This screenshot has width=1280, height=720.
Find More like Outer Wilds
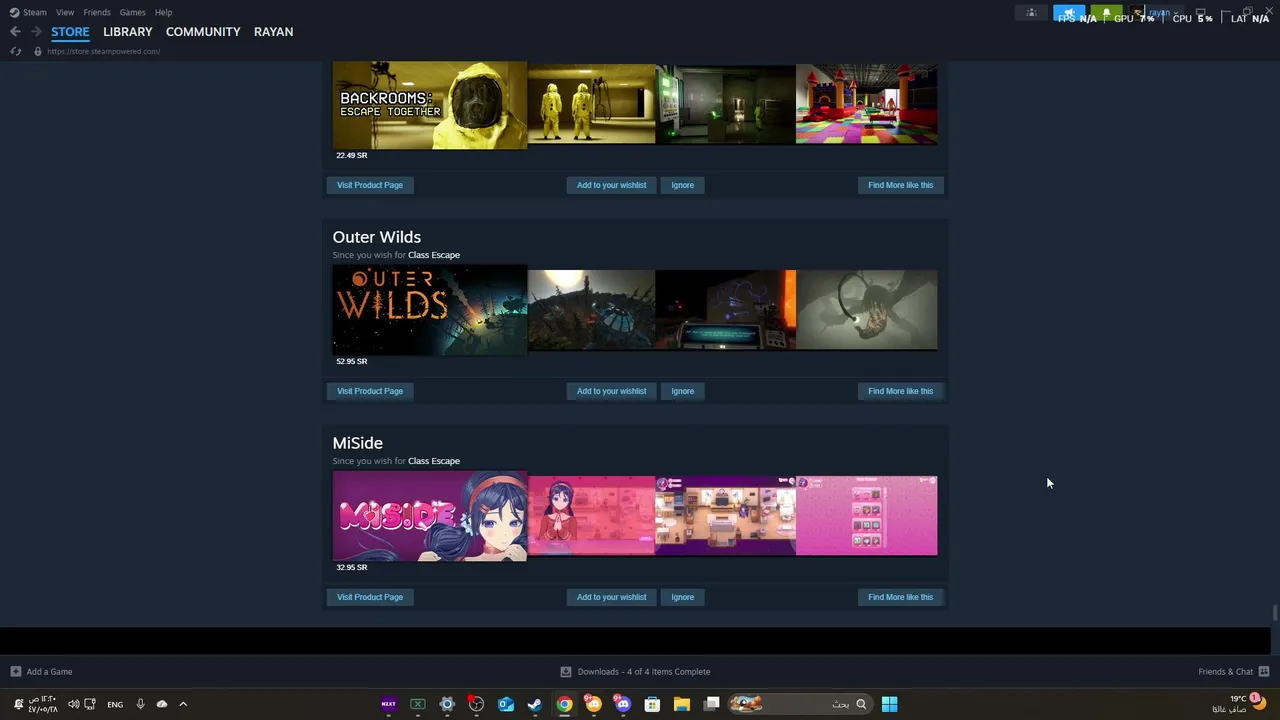coord(900,391)
